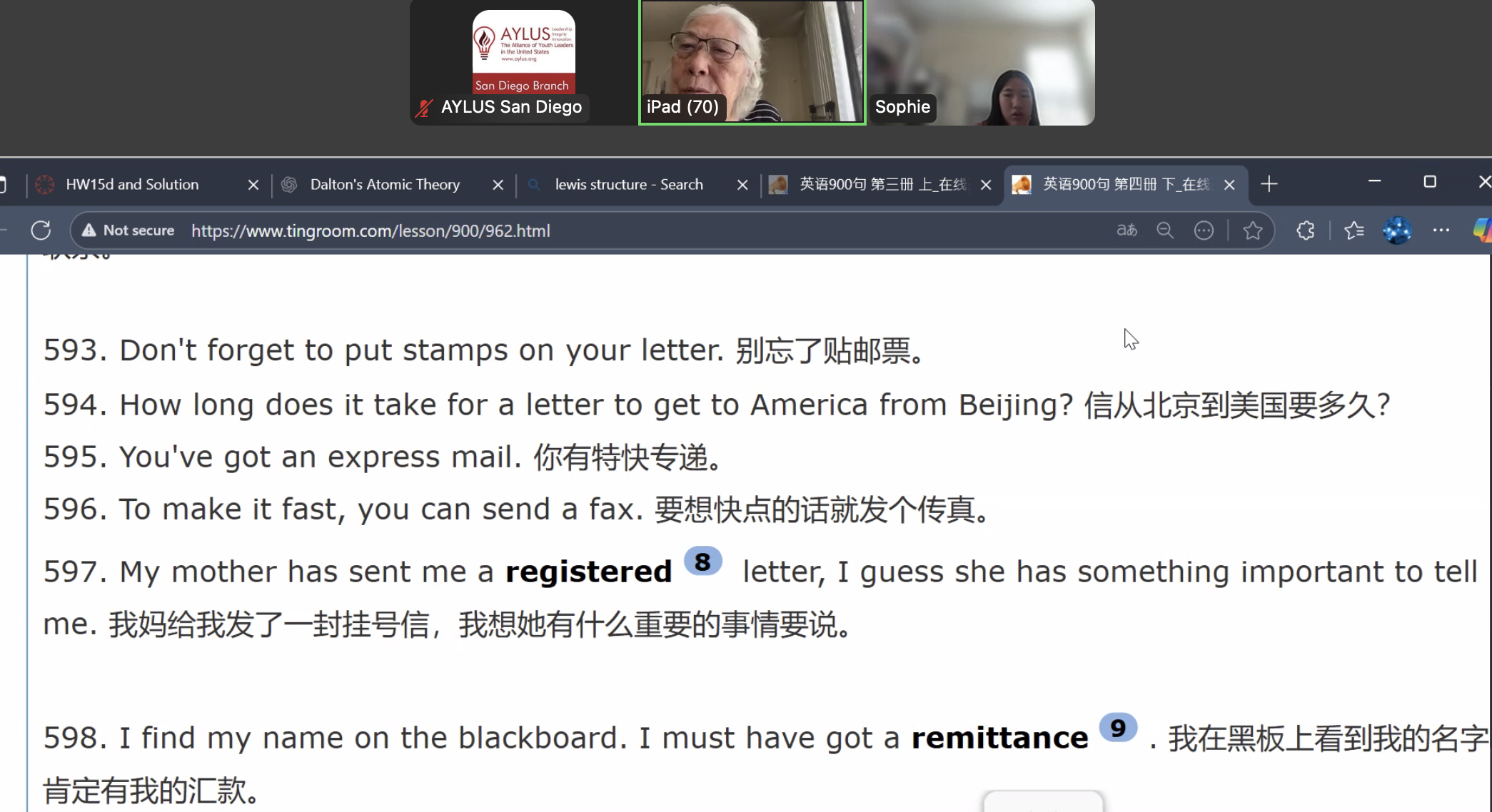
Task: Close the Dalton's Atomic Theory tab
Action: (498, 185)
